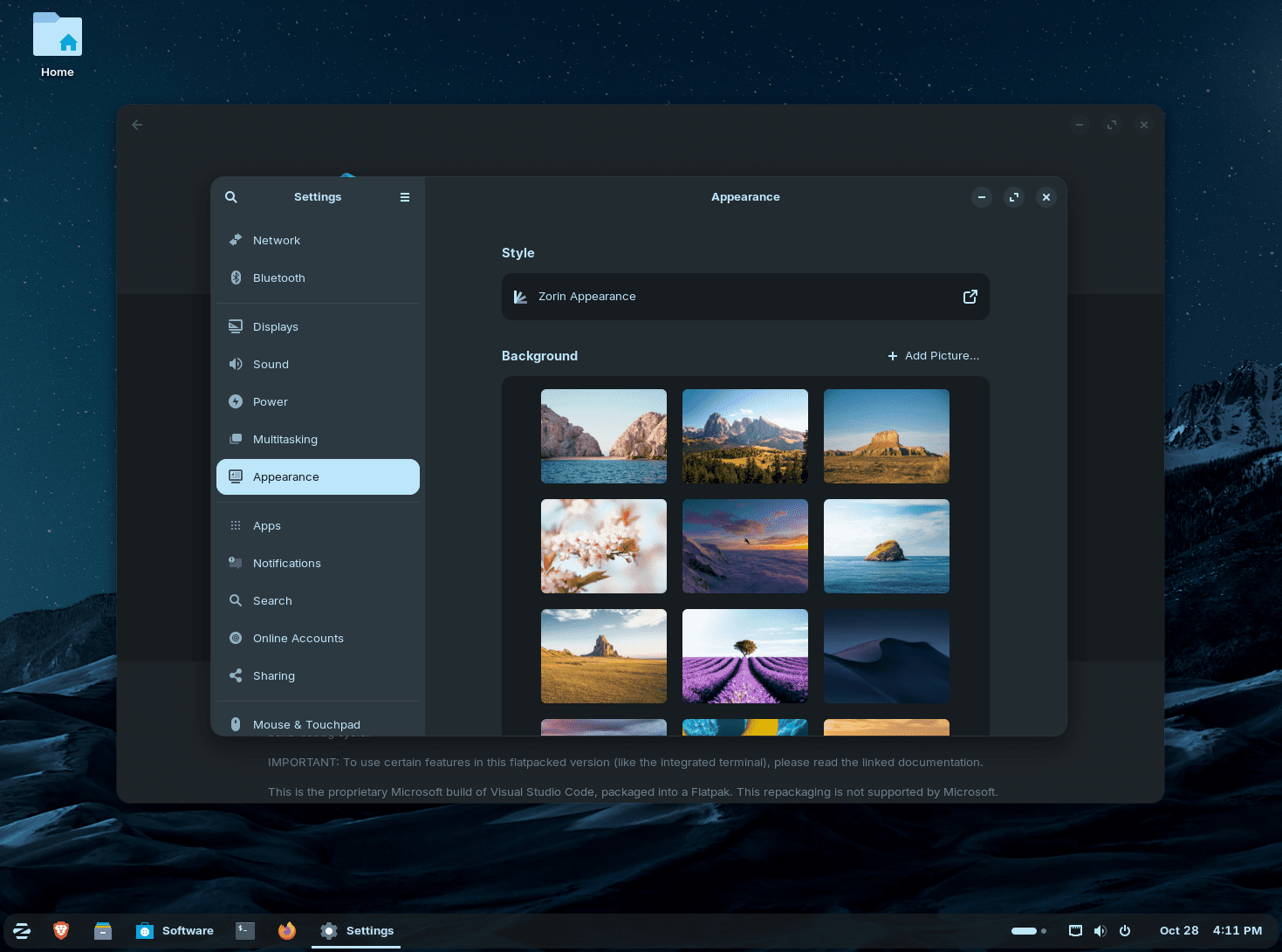Screen dimensions: 1282x952
Task: Open the Notifications settings icon
Action: point(235,563)
